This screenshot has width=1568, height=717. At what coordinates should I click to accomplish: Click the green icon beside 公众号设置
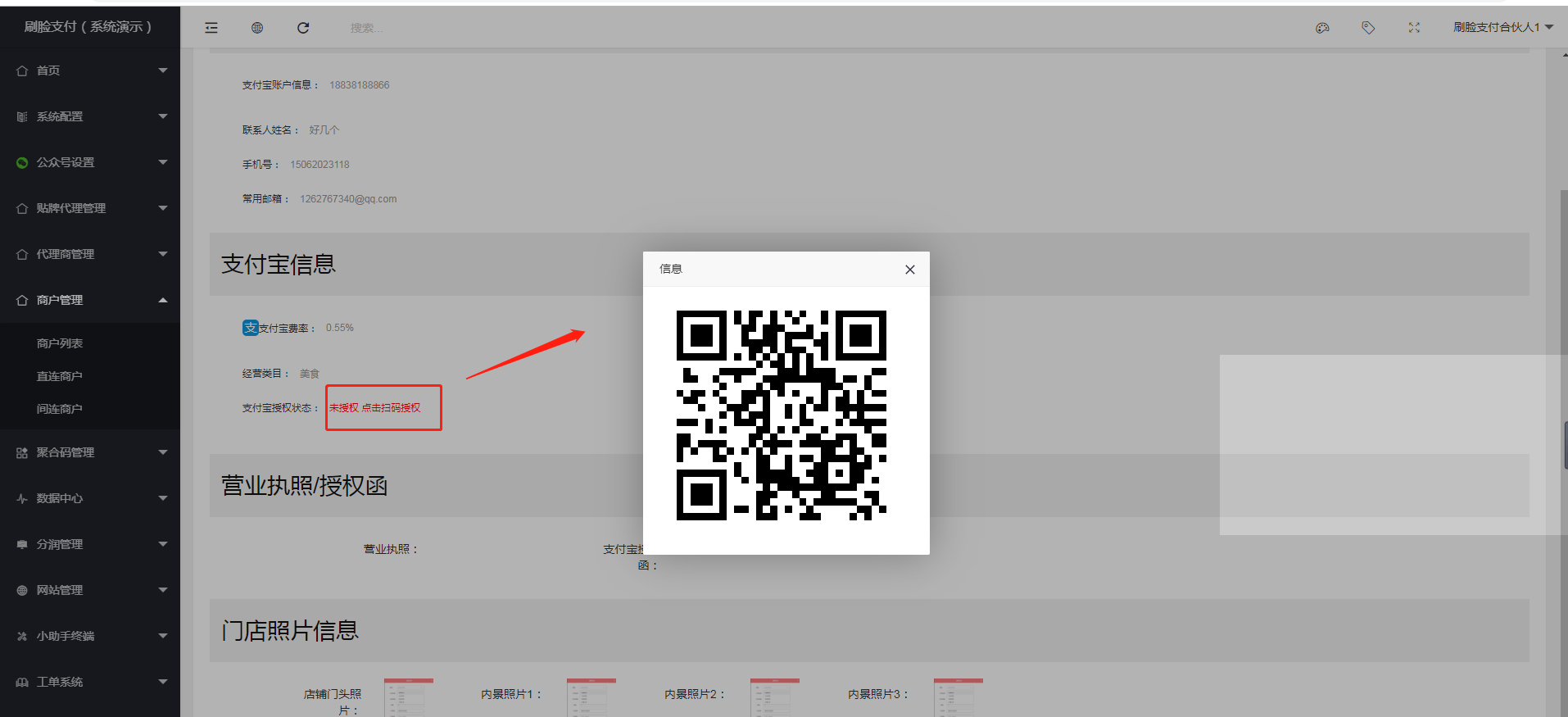click(22, 162)
